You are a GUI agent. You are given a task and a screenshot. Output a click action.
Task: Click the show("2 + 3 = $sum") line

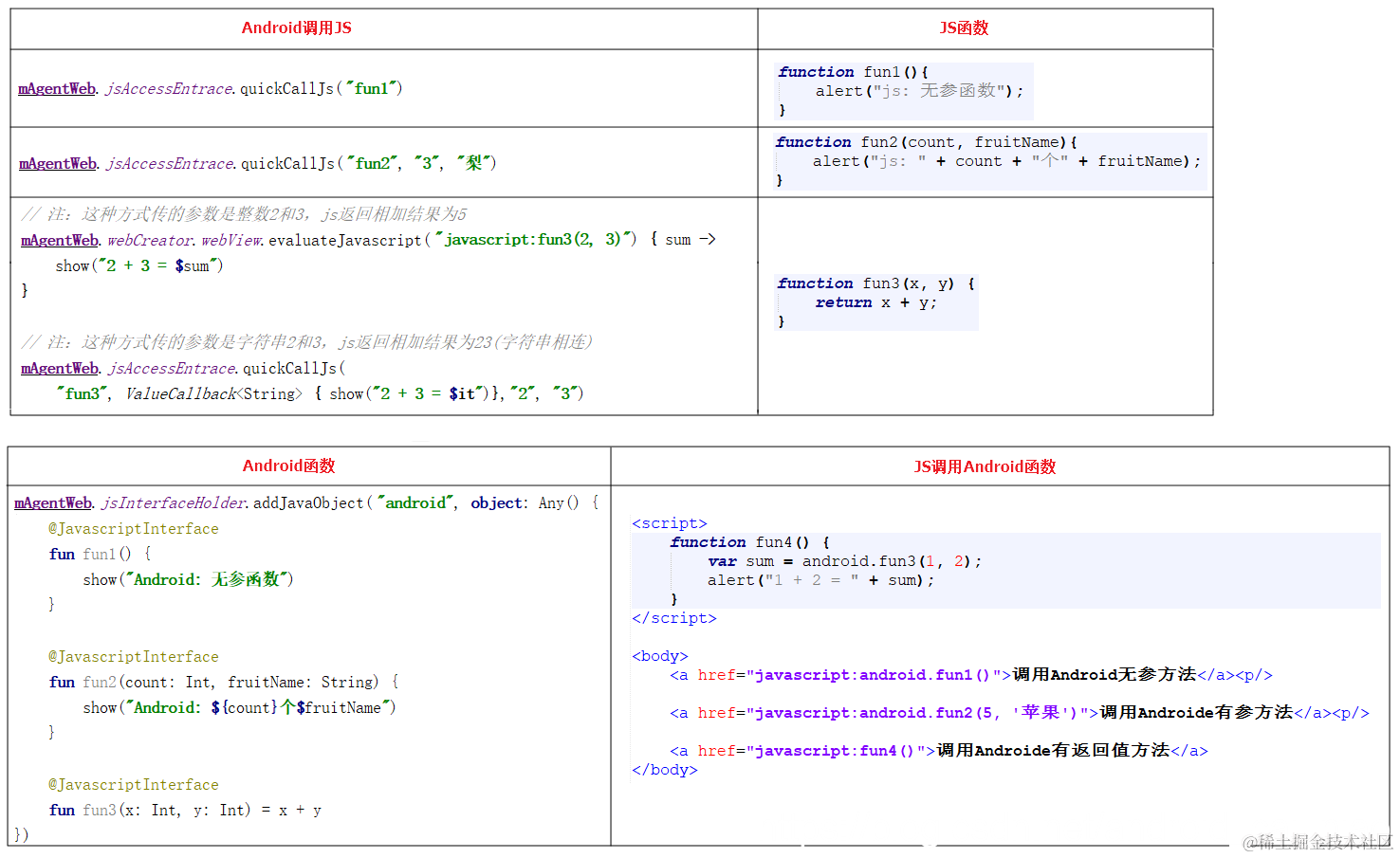pos(139,265)
